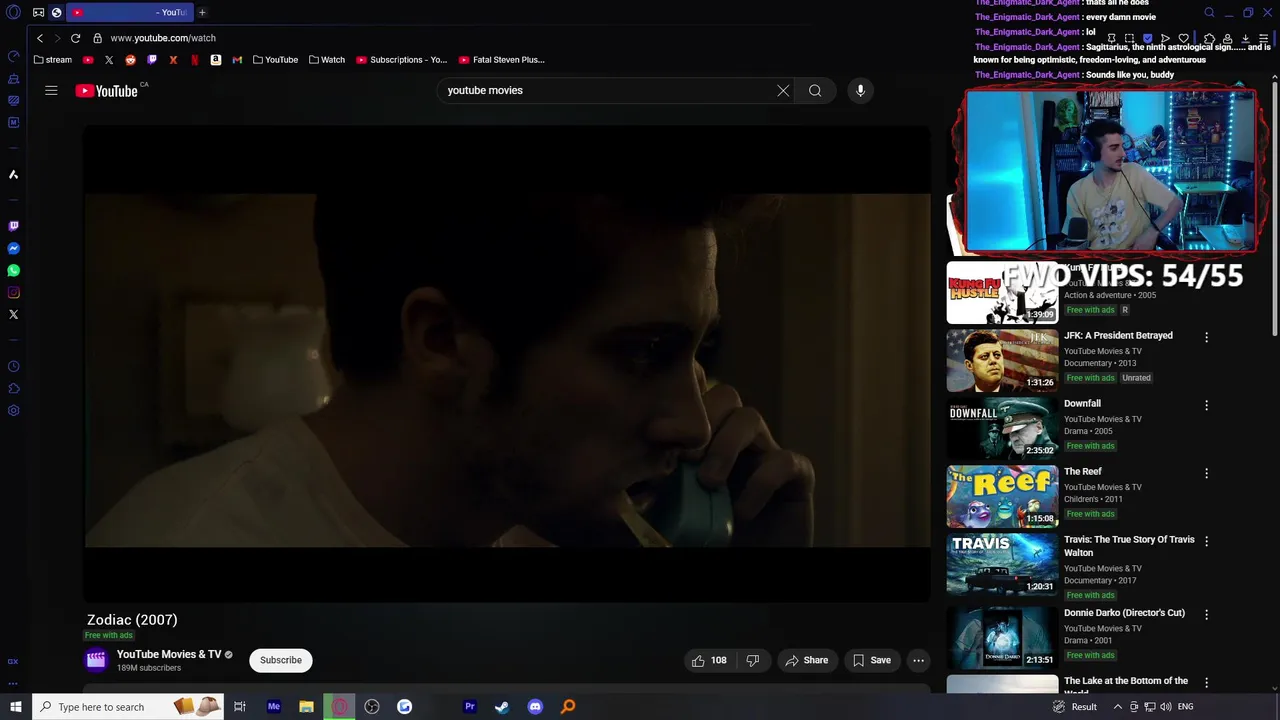Open options menu for Downfall
Viewport: 1280px width, 720px height.
point(1206,406)
